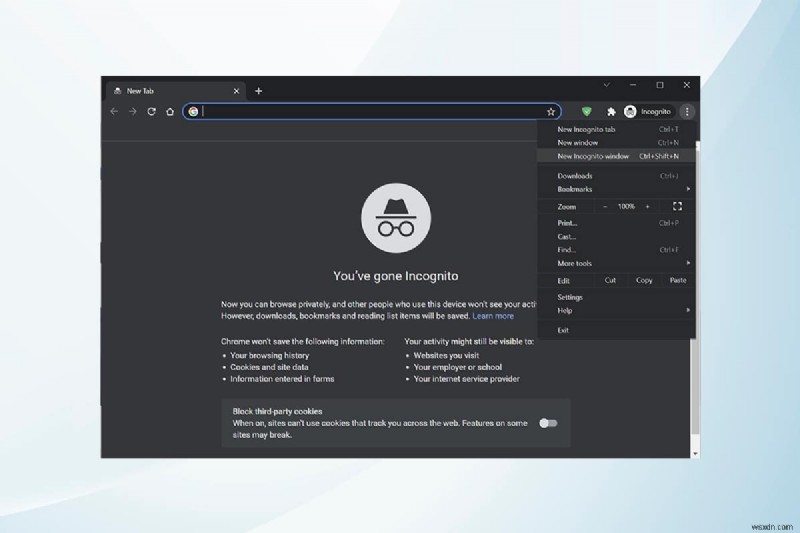800x533 pixels.
Task: Bookmark this tab with the star
Action: [x=551, y=112]
